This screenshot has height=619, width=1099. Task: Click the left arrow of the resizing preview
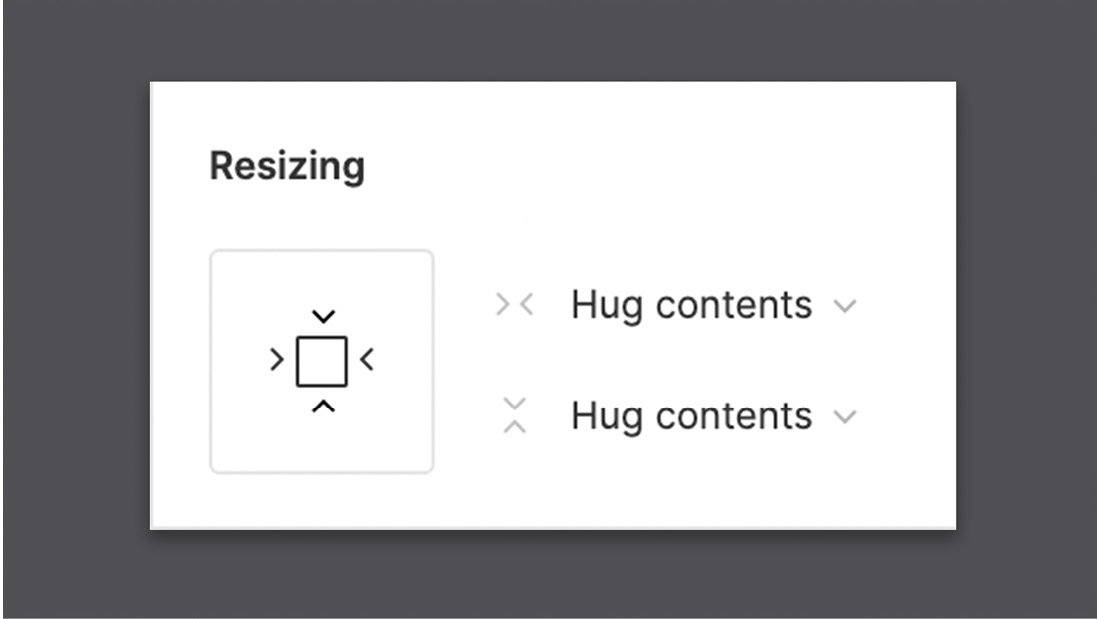pos(274,361)
